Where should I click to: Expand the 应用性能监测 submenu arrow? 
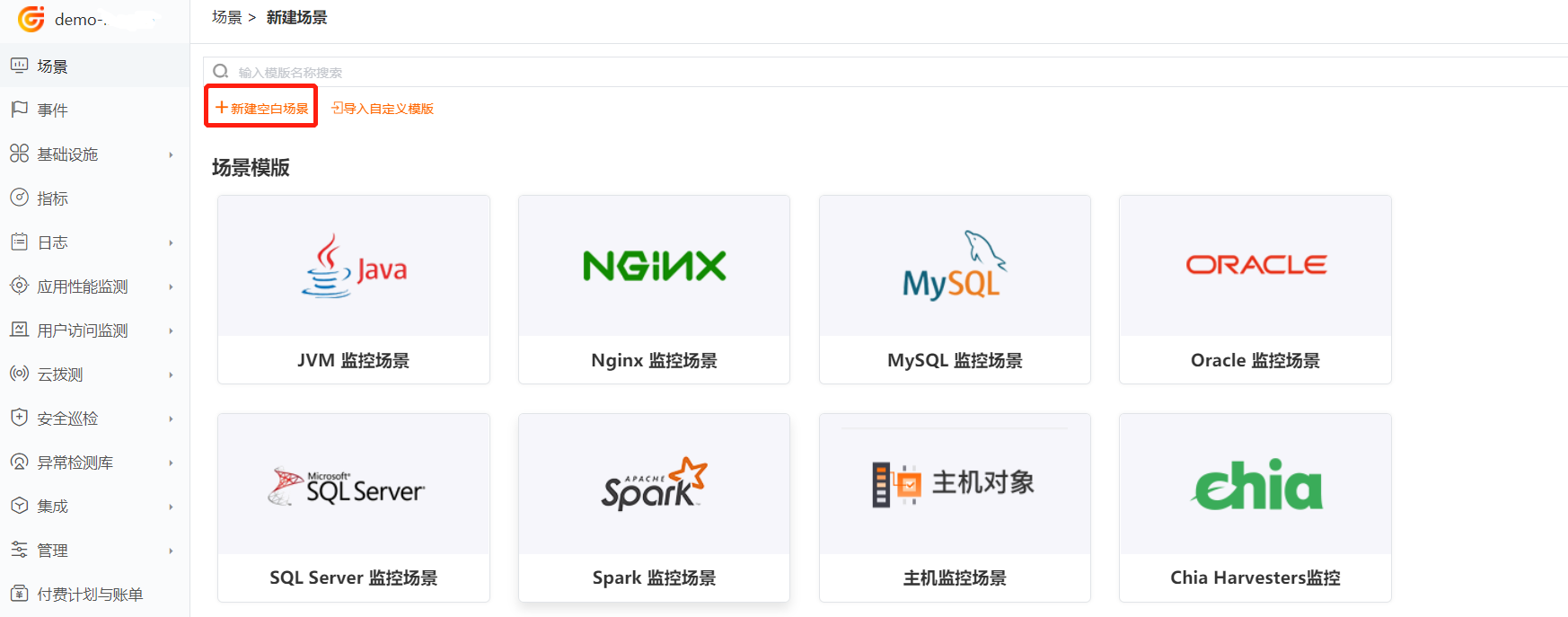(x=171, y=286)
